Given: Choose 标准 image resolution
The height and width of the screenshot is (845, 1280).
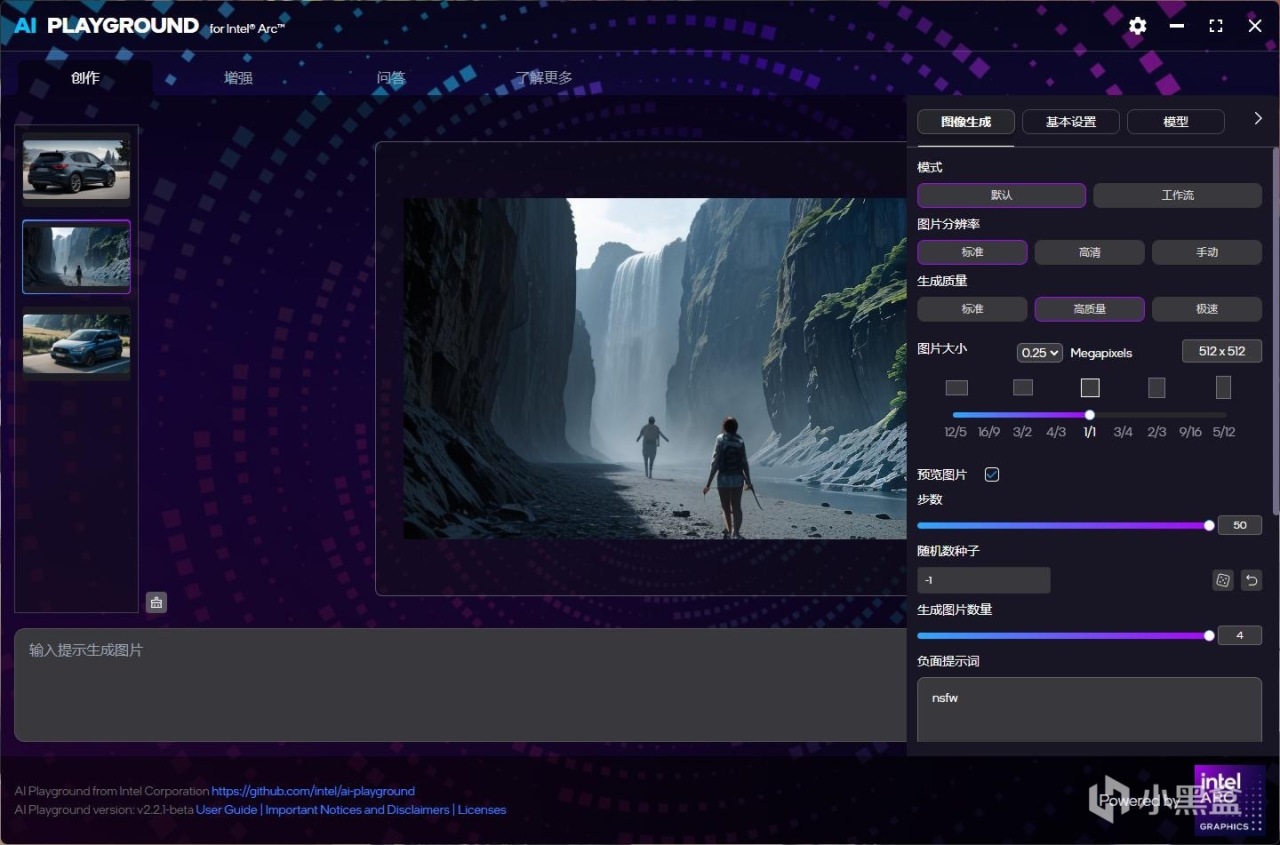Looking at the screenshot, I should click(x=972, y=252).
